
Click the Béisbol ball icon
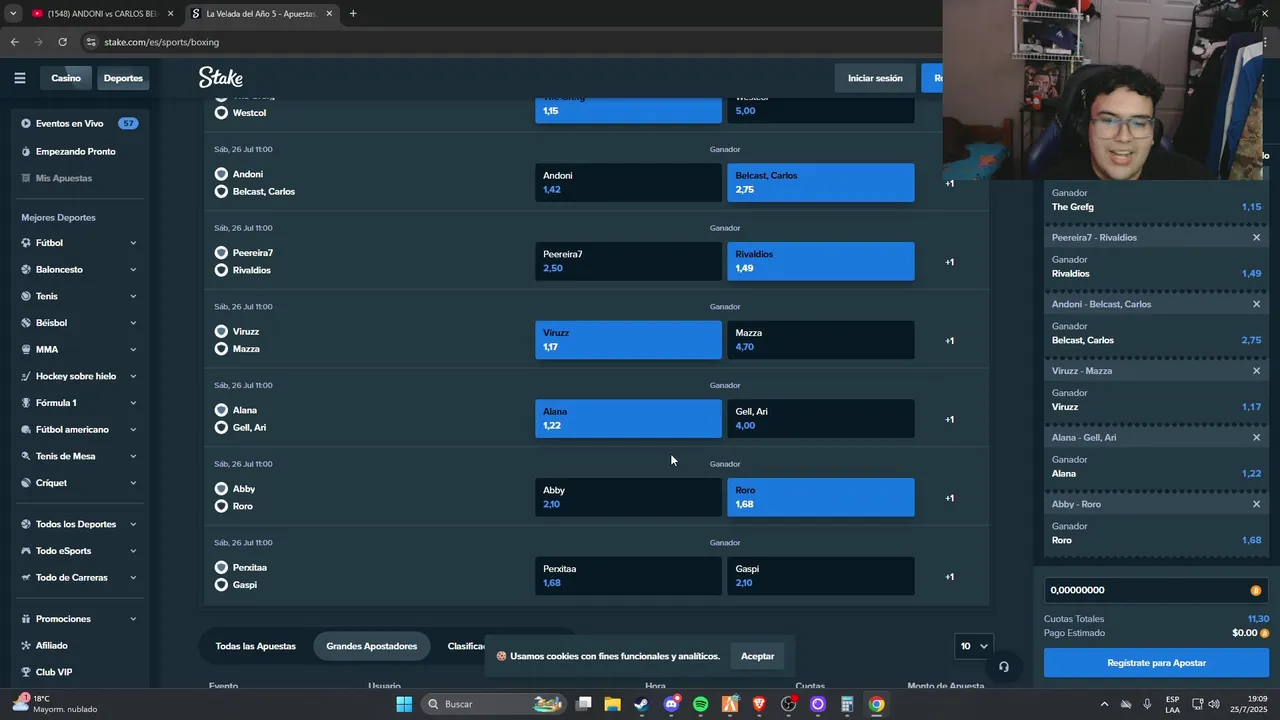coord(26,323)
